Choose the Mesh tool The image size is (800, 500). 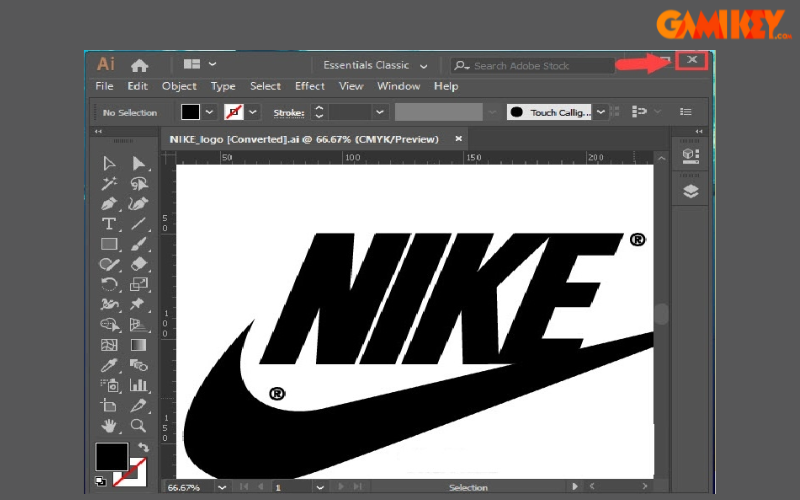[x=109, y=345]
